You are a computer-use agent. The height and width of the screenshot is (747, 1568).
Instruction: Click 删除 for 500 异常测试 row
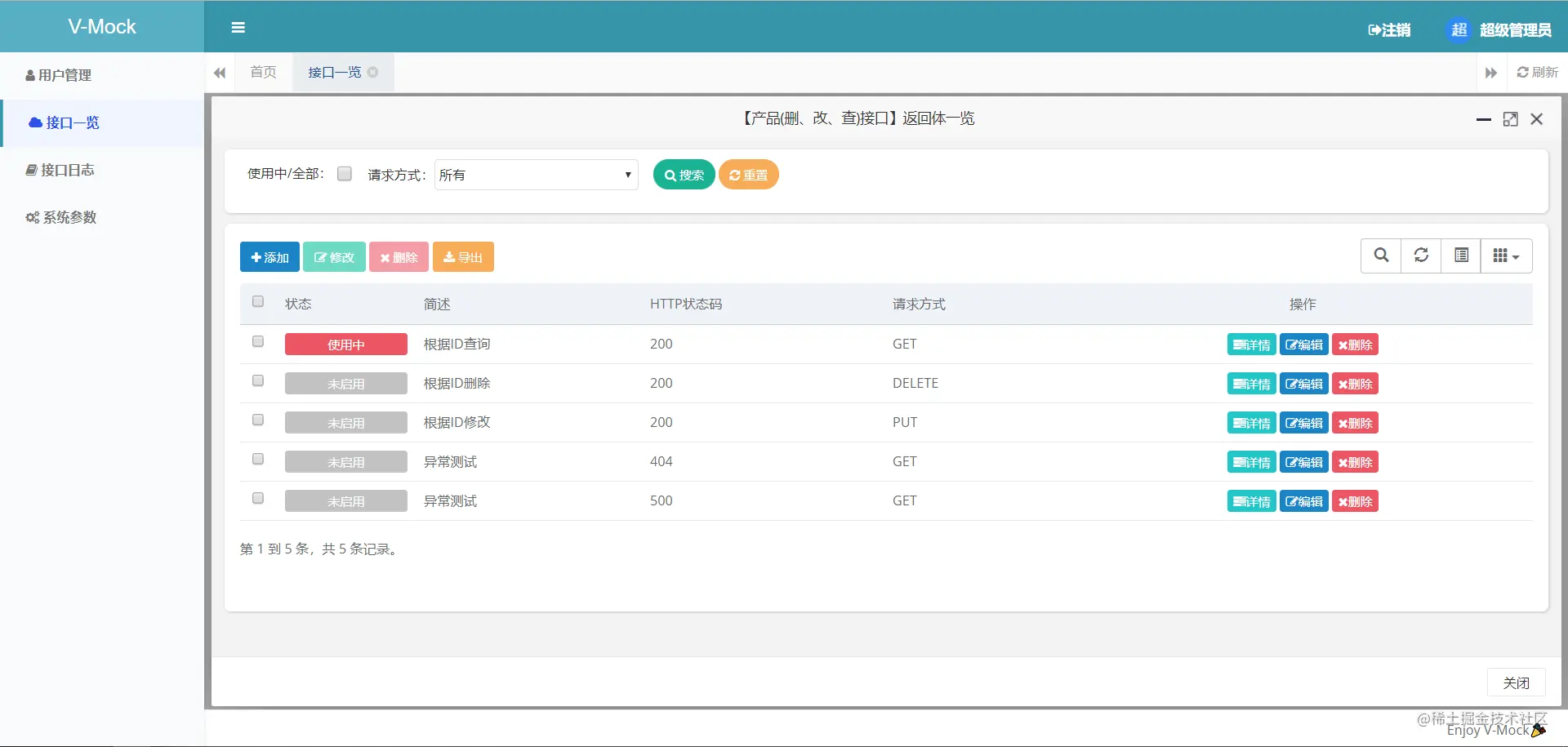[1355, 501]
